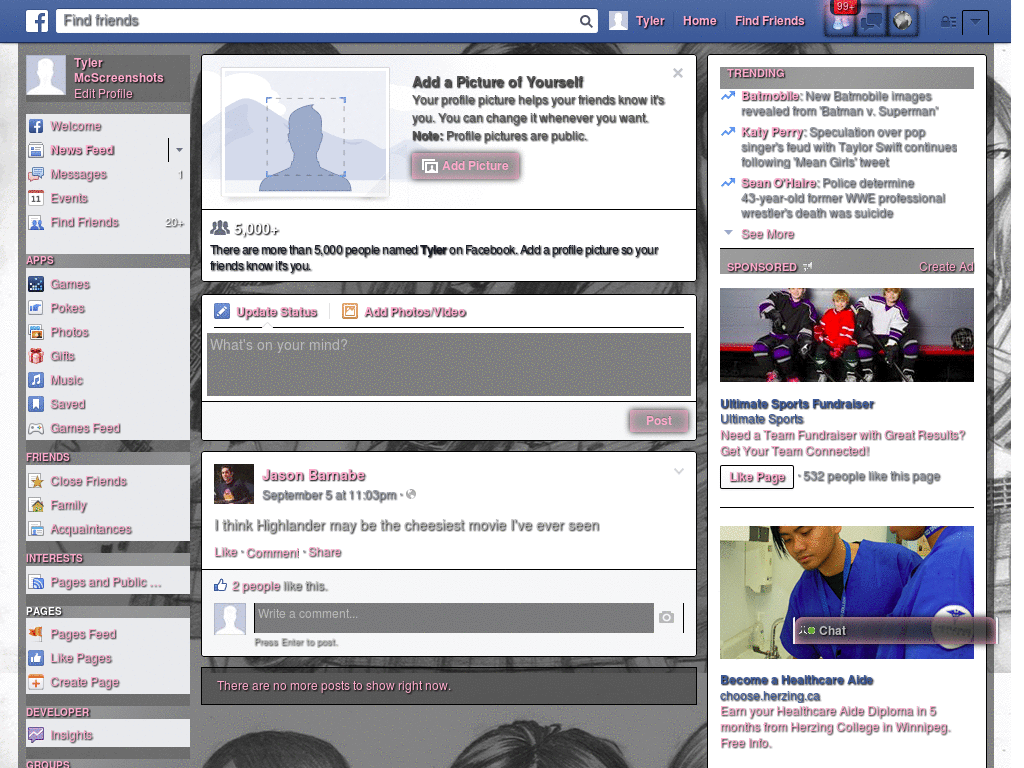Click hockey team ad image
The image size is (1024, 768).
(x=846, y=335)
